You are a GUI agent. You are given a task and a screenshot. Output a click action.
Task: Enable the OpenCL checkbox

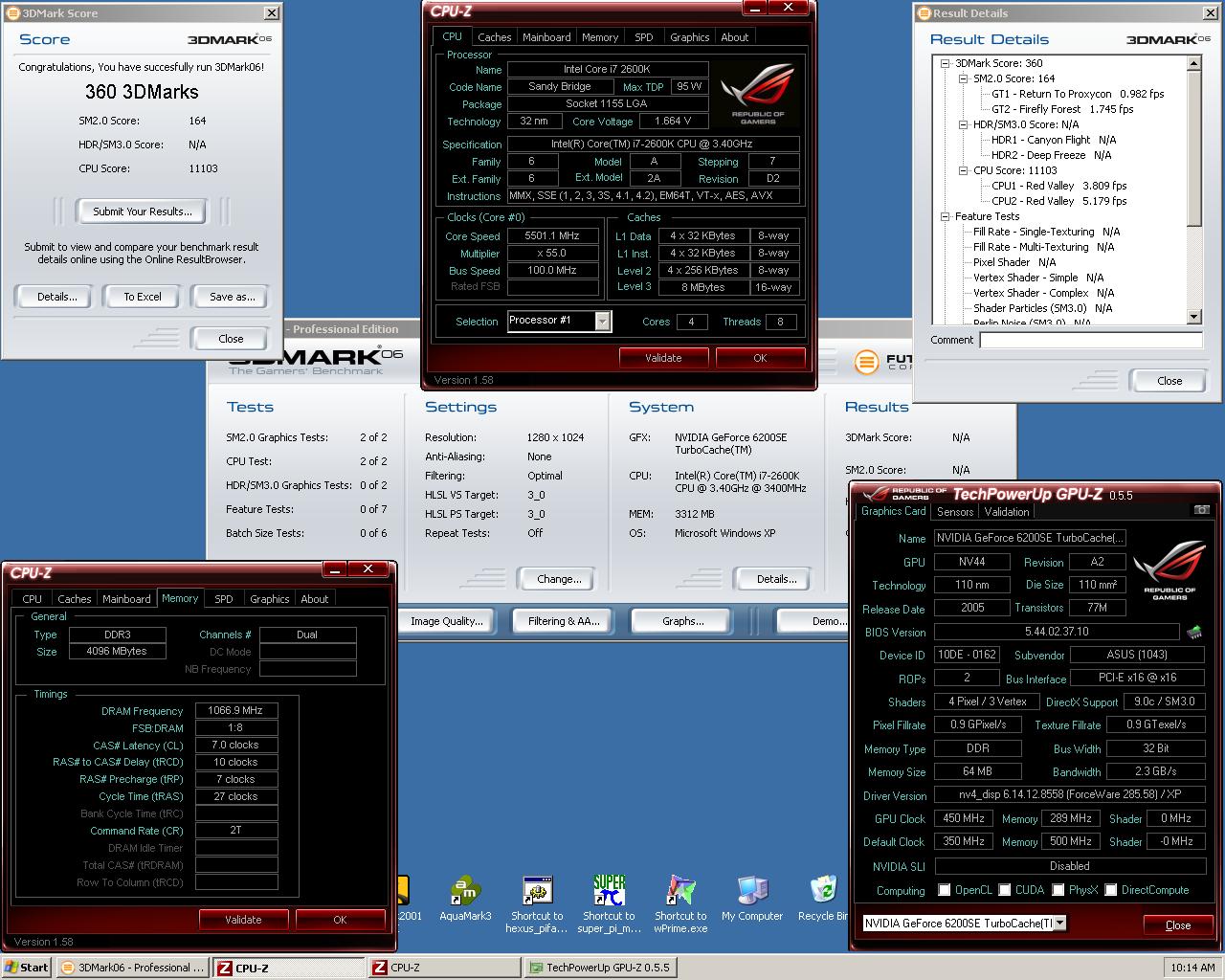pos(945,890)
